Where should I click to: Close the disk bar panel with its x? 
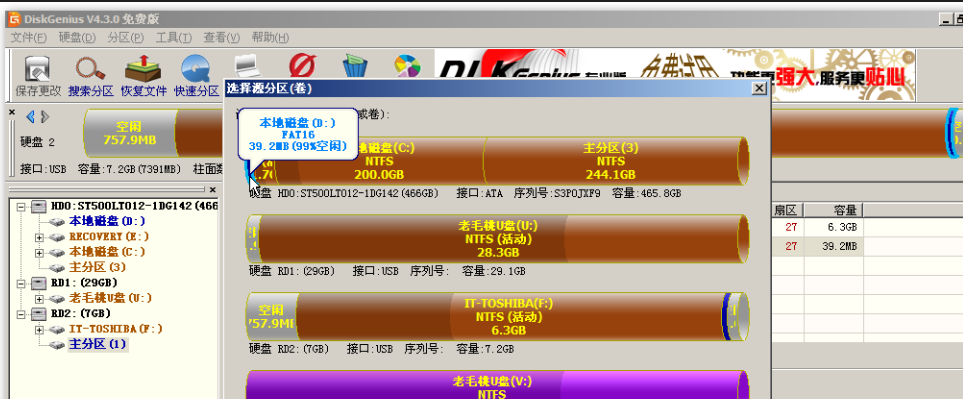12,112
